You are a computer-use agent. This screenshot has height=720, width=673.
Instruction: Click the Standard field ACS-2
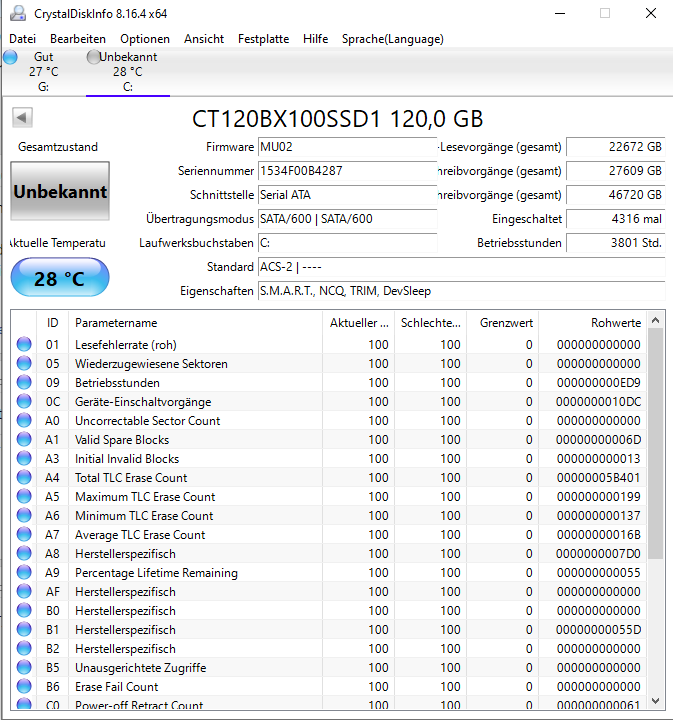(461, 267)
